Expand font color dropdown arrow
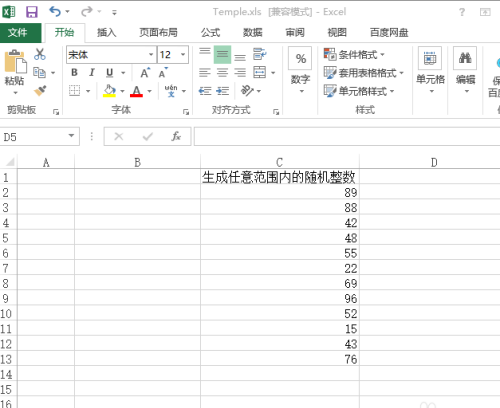 tap(149, 91)
